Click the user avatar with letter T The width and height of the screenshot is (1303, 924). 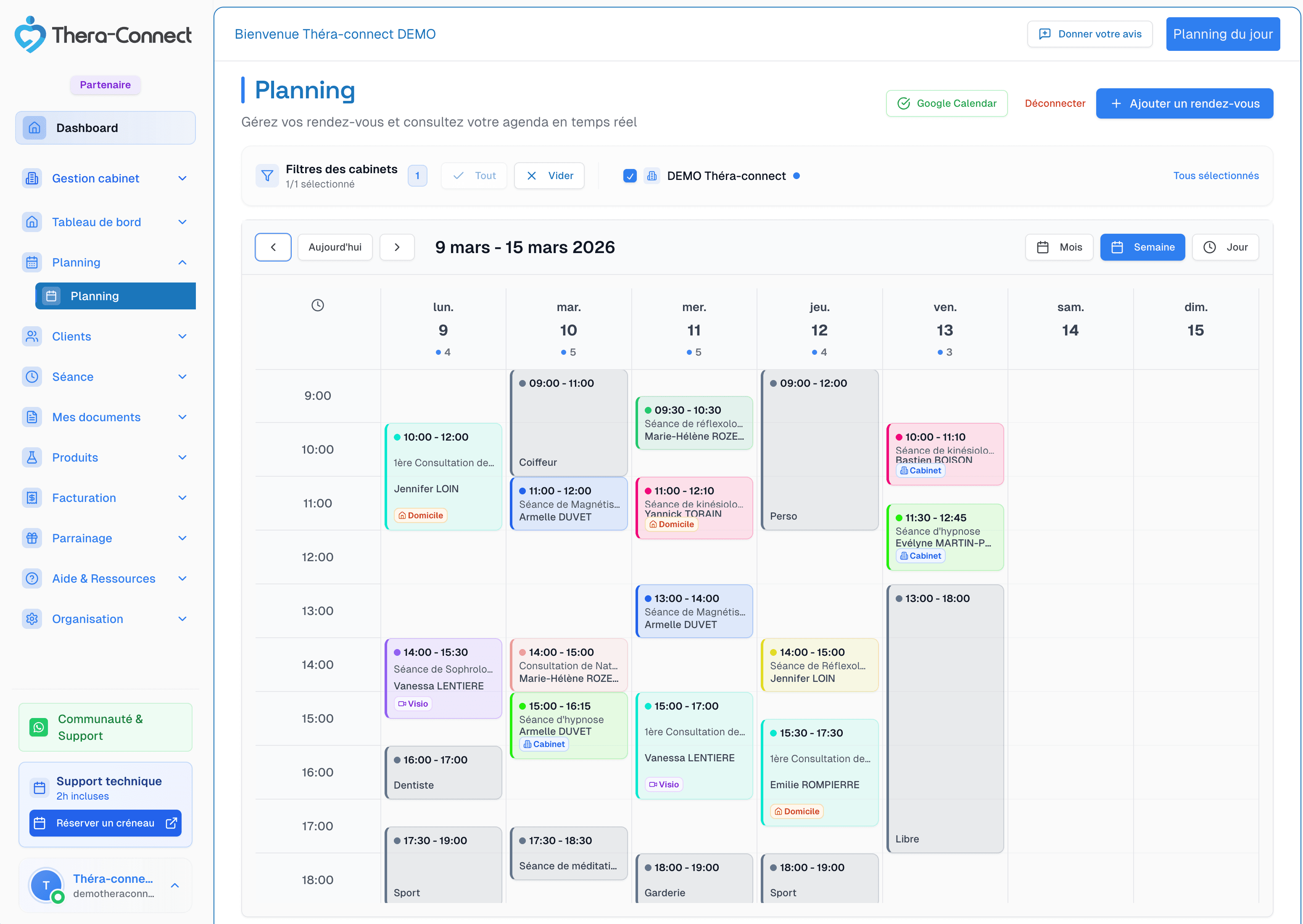[x=47, y=885]
